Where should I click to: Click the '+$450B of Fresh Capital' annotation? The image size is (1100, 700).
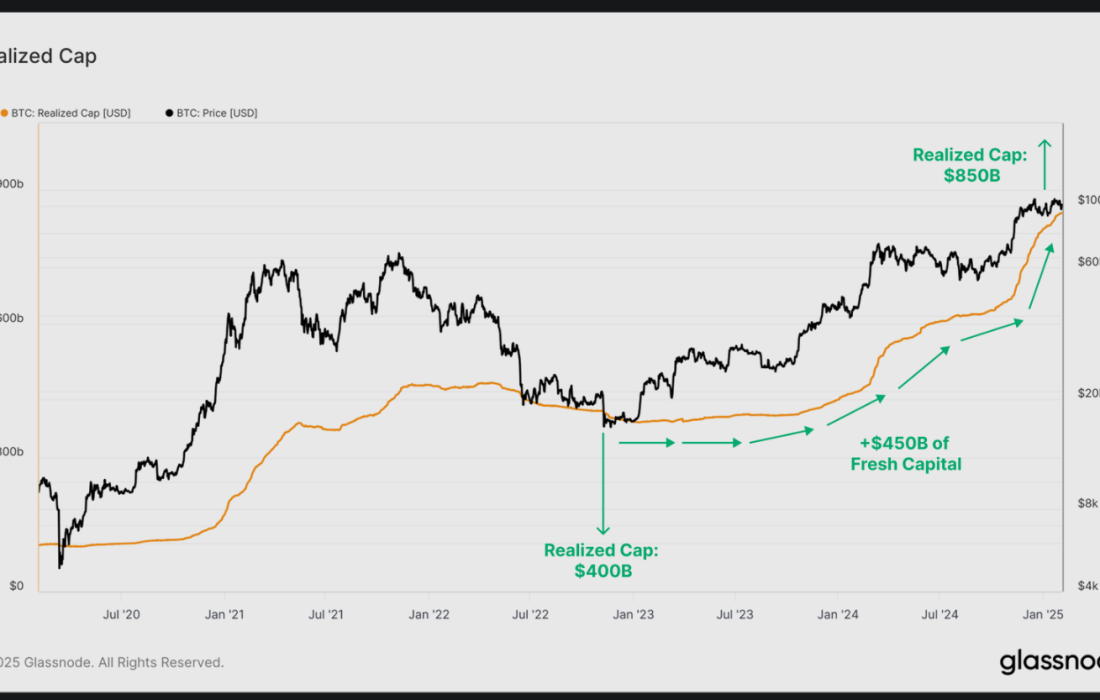pyautogui.click(x=906, y=454)
